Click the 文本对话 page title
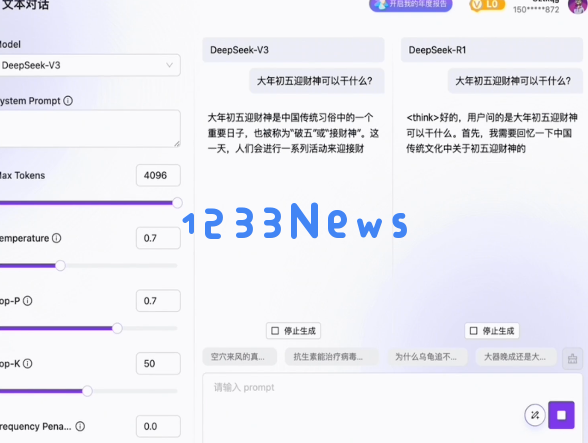Viewport: 588px width, 443px height. click(x=26, y=5)
